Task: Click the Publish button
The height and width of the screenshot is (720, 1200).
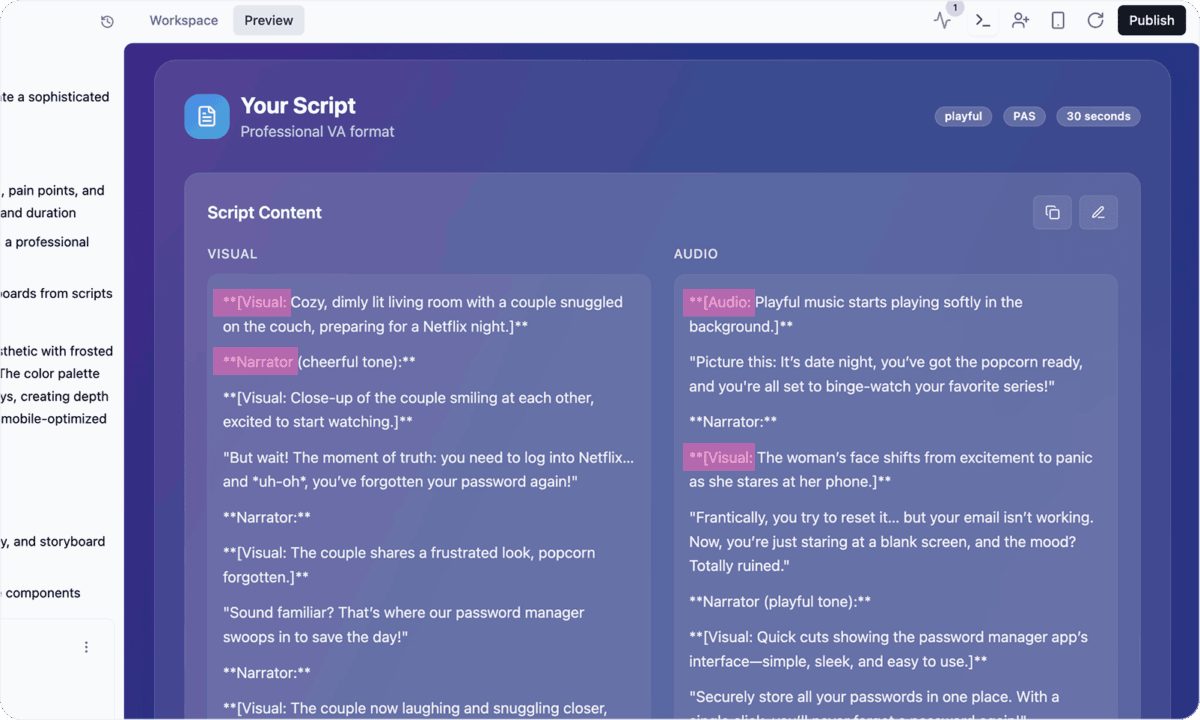Action: (x=1151, y=20)
